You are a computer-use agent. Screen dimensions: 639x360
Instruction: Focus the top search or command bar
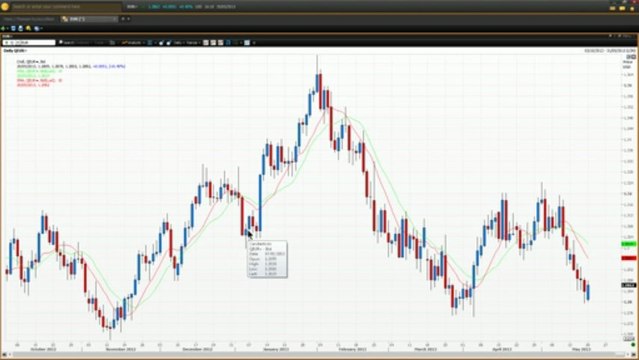(x=67, y=7)
